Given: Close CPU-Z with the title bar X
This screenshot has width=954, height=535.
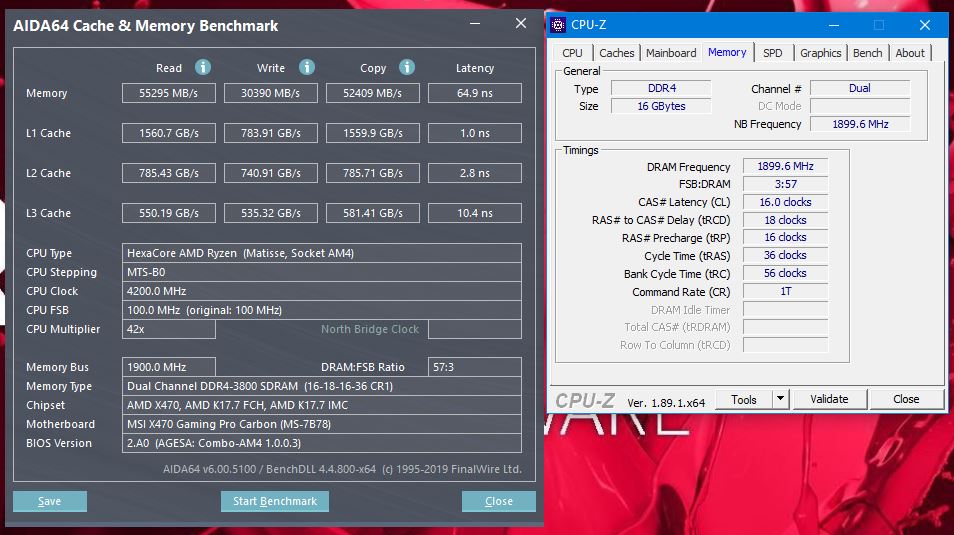Looking at the screenshot, I should point(925,25).
